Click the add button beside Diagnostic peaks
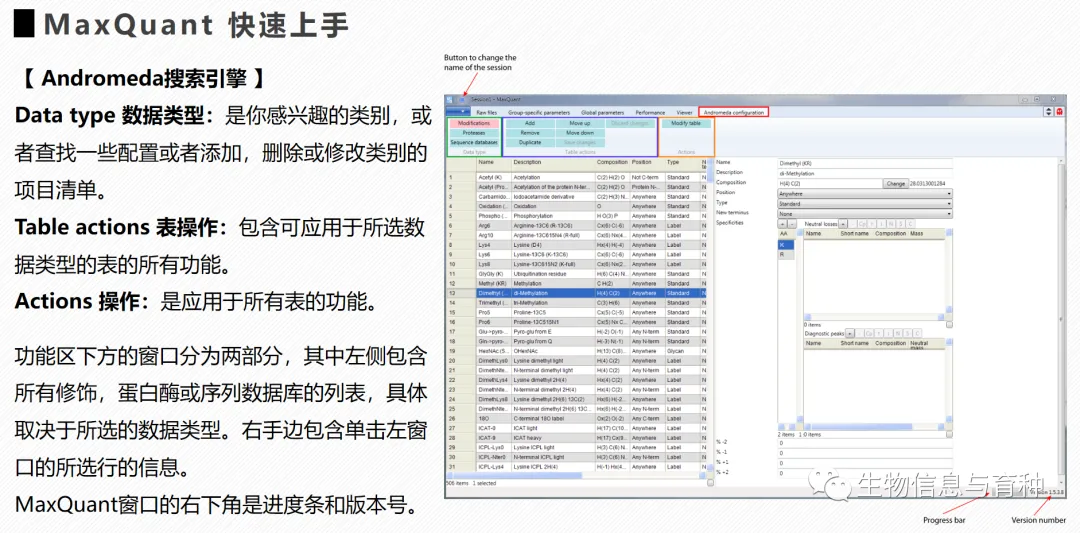Screen dimensions: 1080x533 tap(850, 333)
